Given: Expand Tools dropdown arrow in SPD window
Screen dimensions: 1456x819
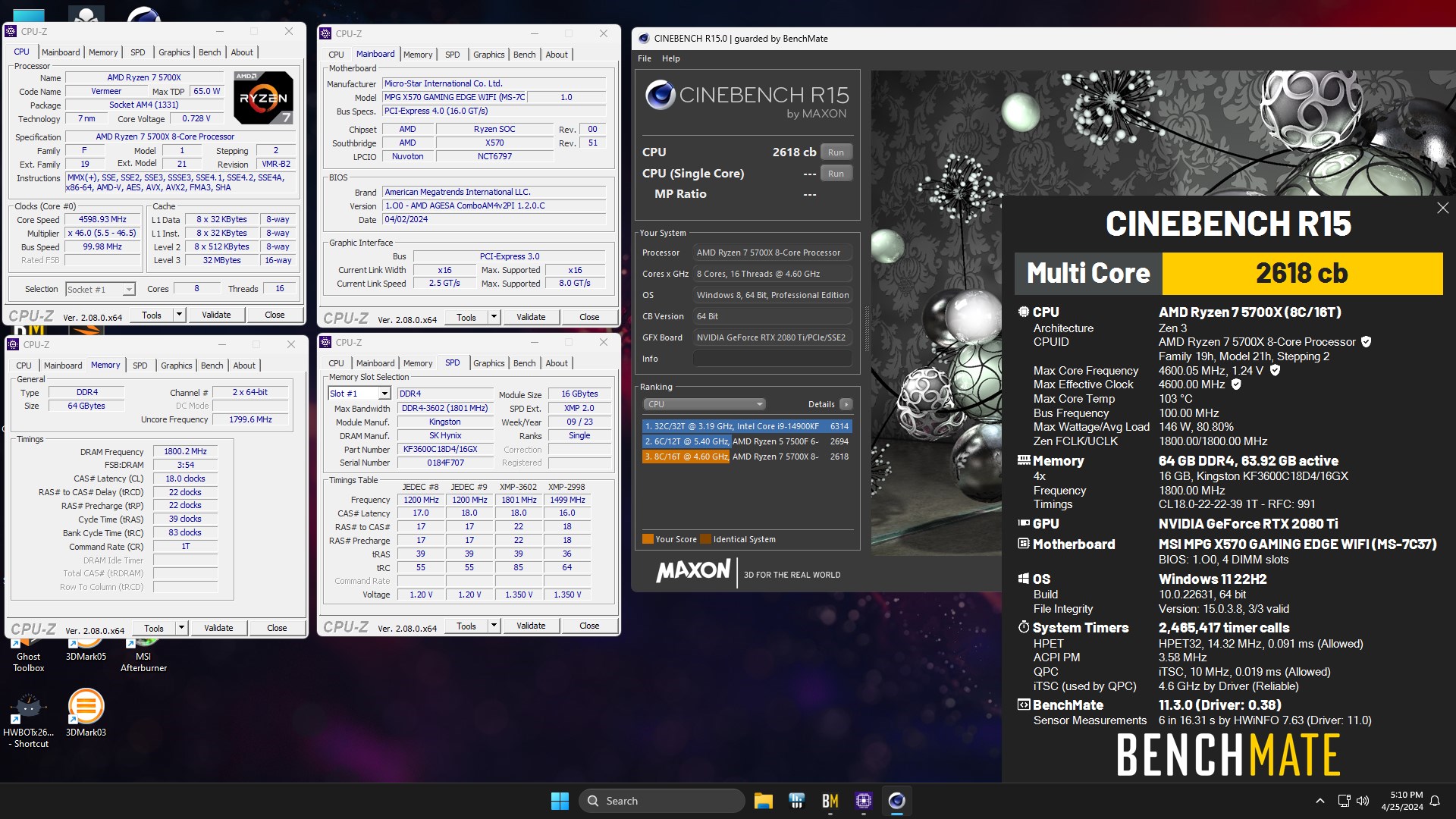Looking at the screenshot, I should (x=494, y=626).
